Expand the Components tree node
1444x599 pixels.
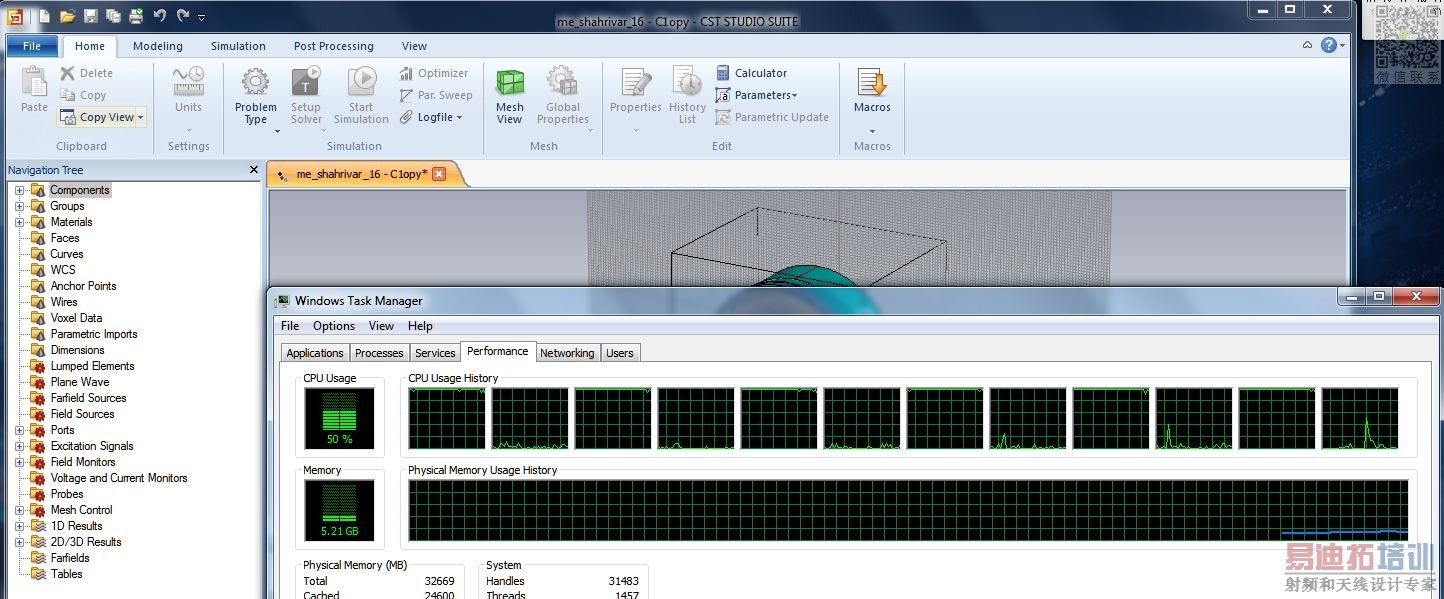click(x=19, y=190)
